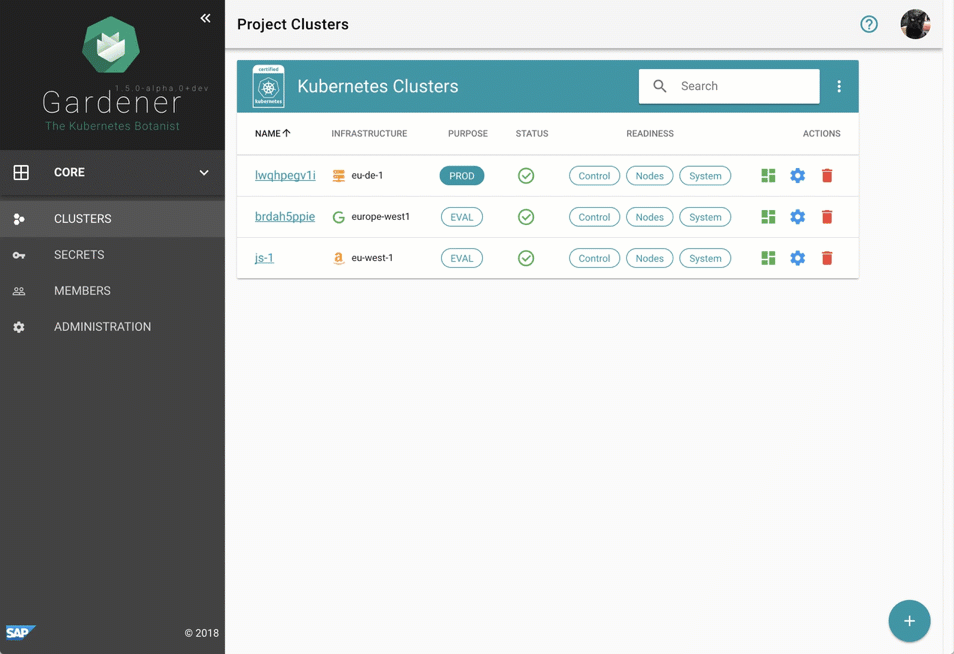Open the lwqhpegv1i cluster link
The image size is (954, 654).
coord(285,175)
